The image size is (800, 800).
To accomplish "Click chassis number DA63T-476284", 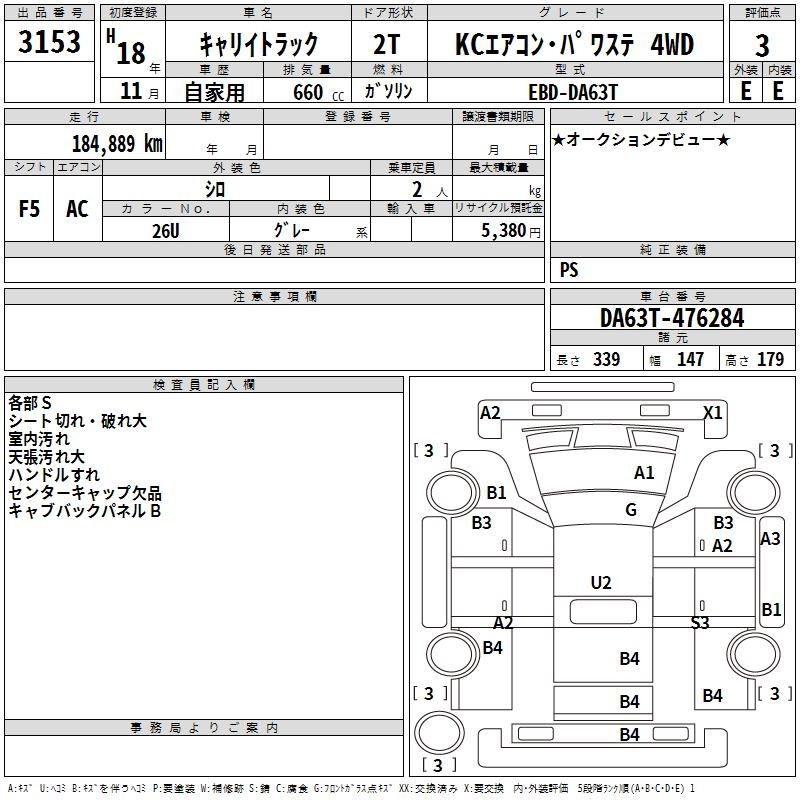I will (x=672, y=318).
